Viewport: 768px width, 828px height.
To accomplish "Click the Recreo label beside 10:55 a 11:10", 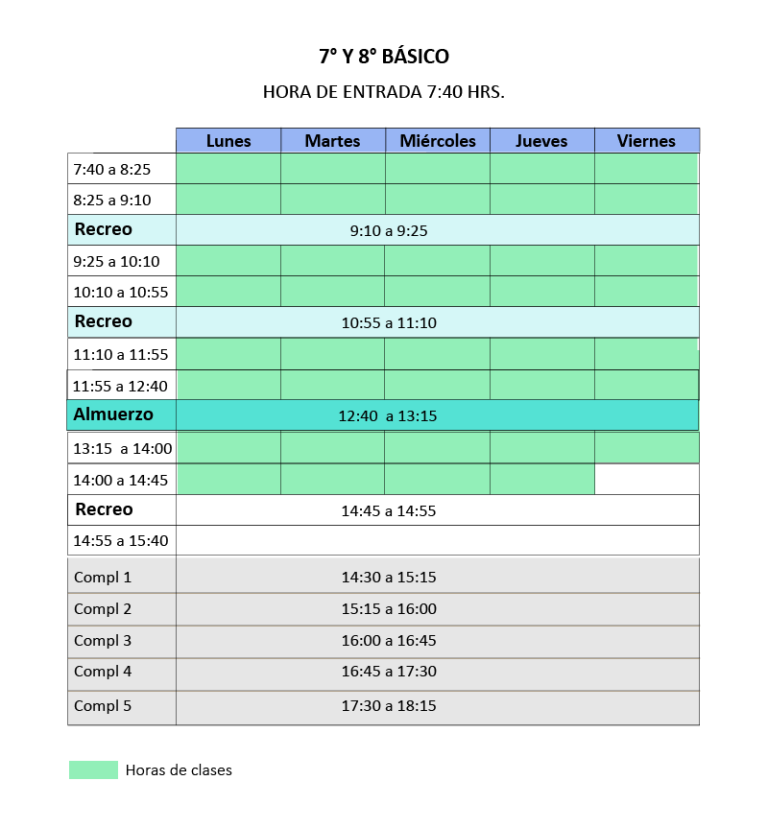I will pyautogui.click(x=104, y=321).
